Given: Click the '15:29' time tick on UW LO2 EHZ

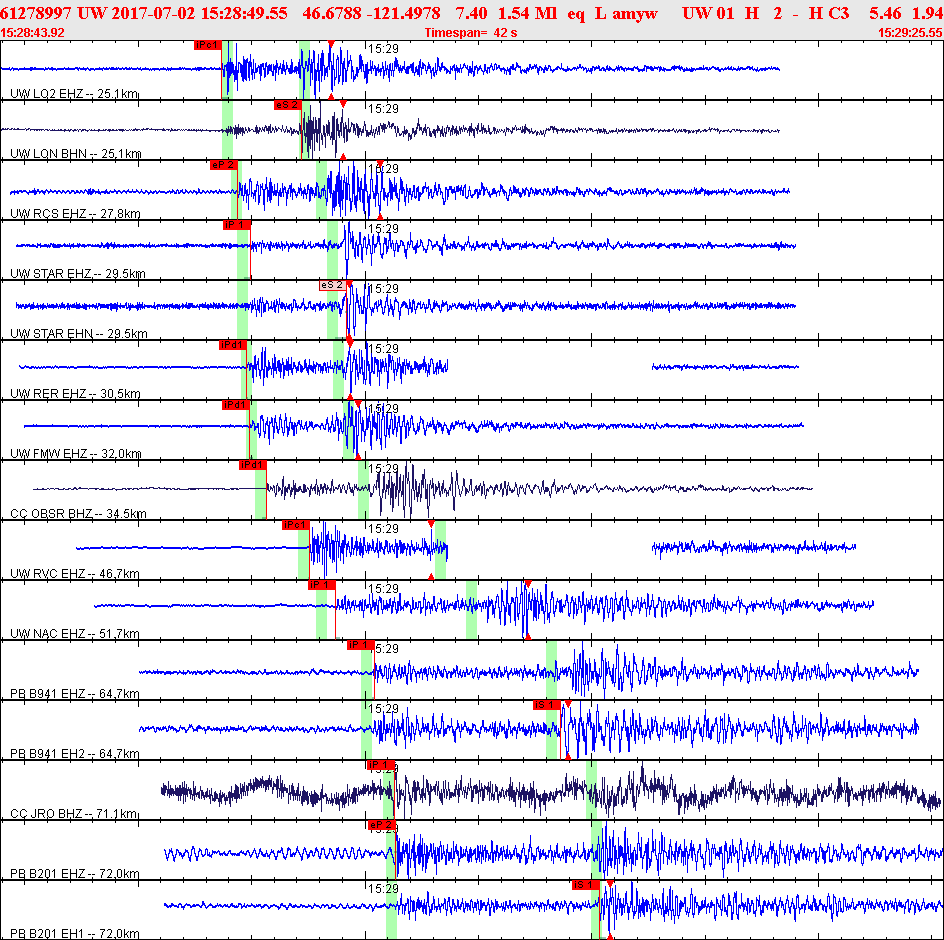Looking at the screenshot, I should 384,49.
